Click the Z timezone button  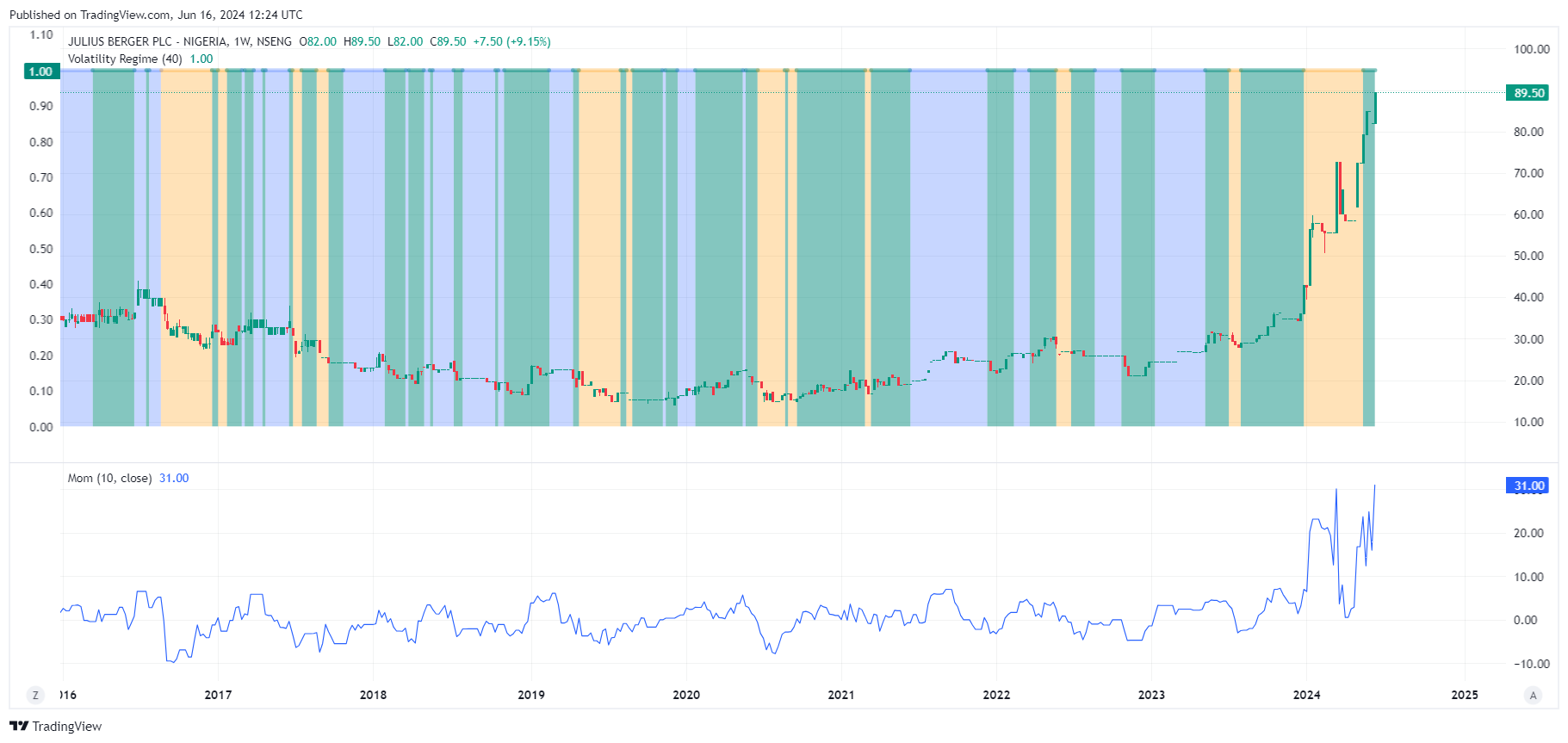pyautogui.click(x=35, y=695)
